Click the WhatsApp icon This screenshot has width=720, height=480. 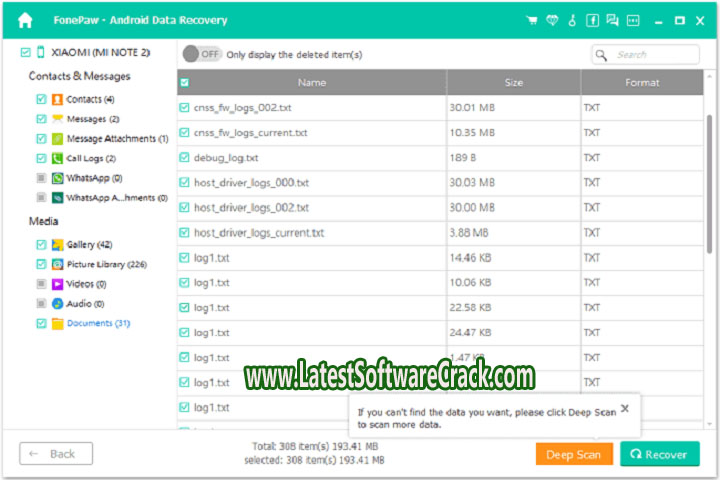(57, 178)
